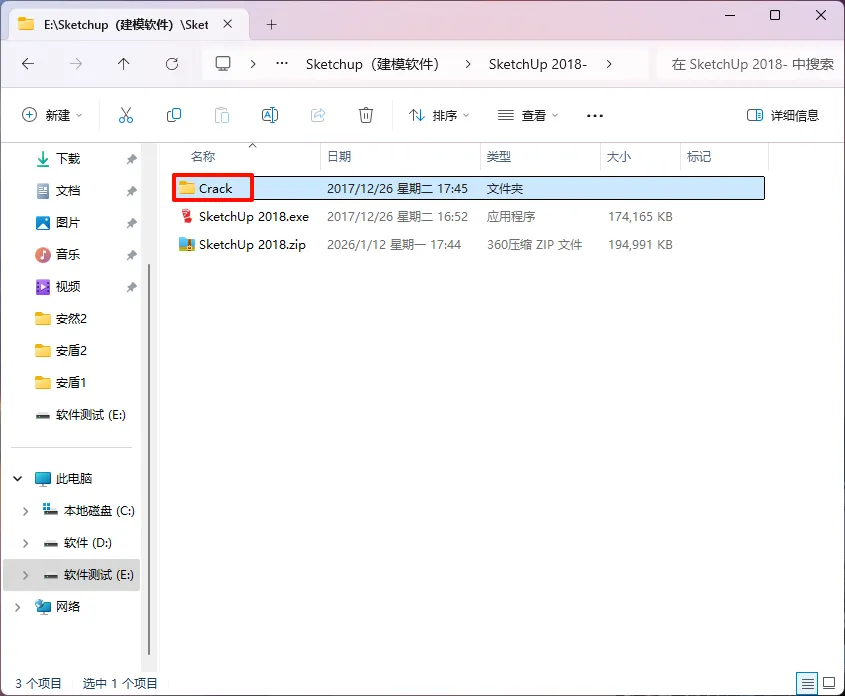Toggle the 详细信息 details pane
Screen dimensions: 845x696
click(782, 115)
